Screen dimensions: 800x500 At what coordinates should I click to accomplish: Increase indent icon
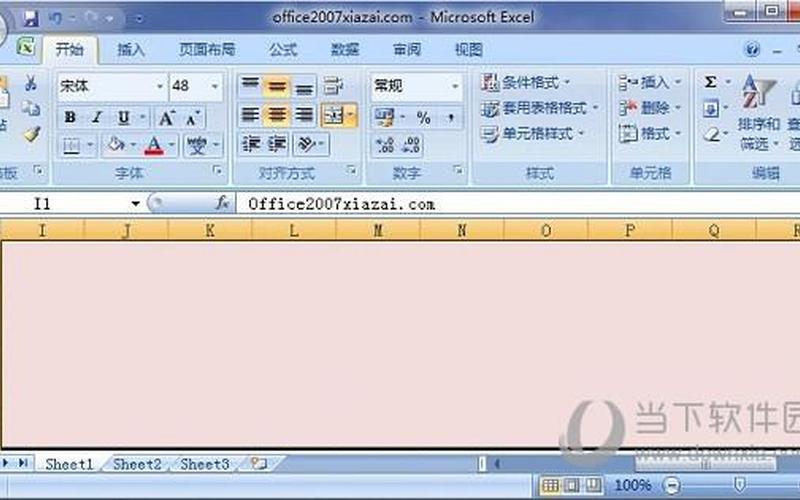[277, 144]
